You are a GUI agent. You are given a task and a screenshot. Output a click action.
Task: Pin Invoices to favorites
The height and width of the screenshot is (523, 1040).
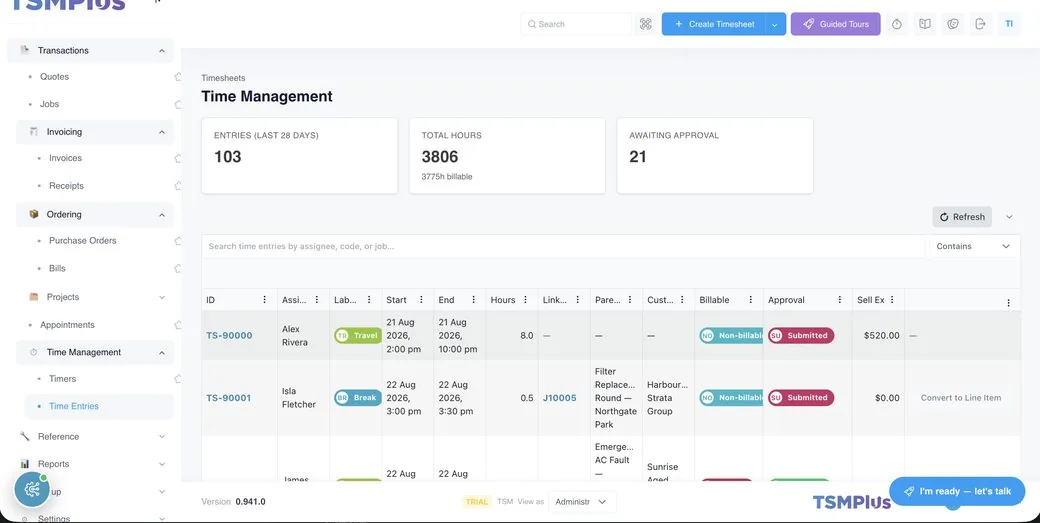coord(178,158)
